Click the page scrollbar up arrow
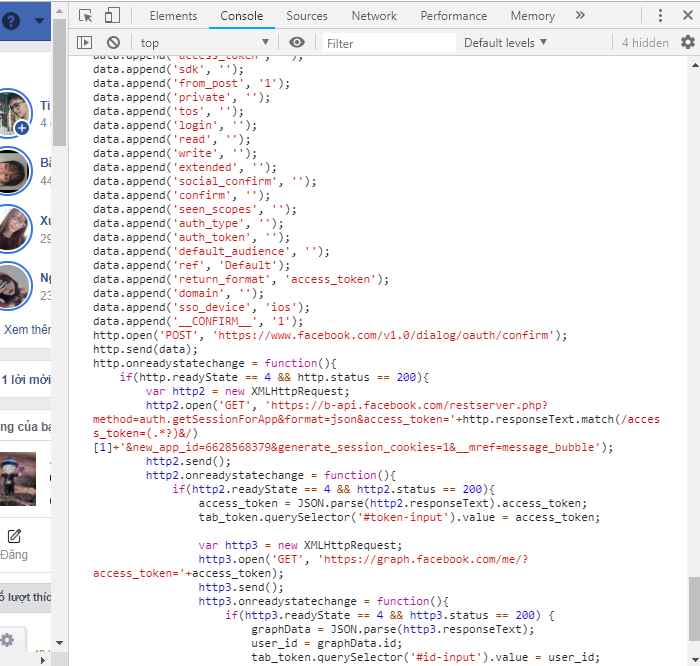 pyautogui.click(x=60, y=12)
